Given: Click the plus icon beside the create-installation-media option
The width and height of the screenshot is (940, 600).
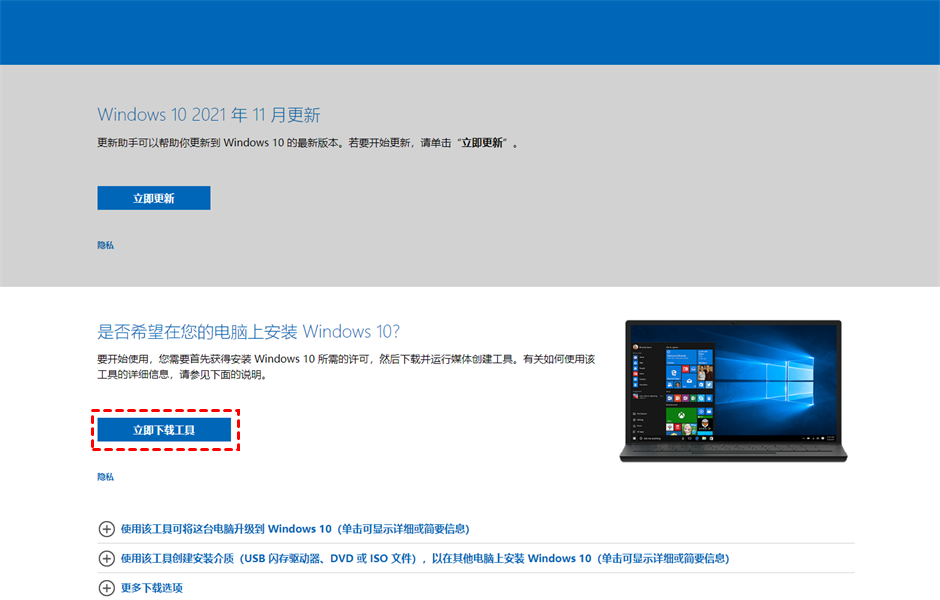Looking at the screenshot, I should (x=106, y=559).
